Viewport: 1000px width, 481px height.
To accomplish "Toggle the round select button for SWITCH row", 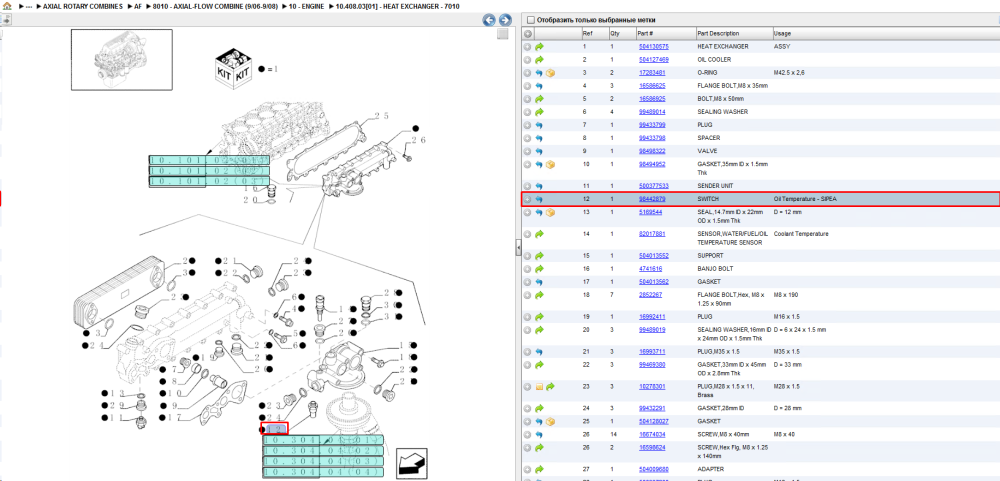I will click(x=527, y=200).
